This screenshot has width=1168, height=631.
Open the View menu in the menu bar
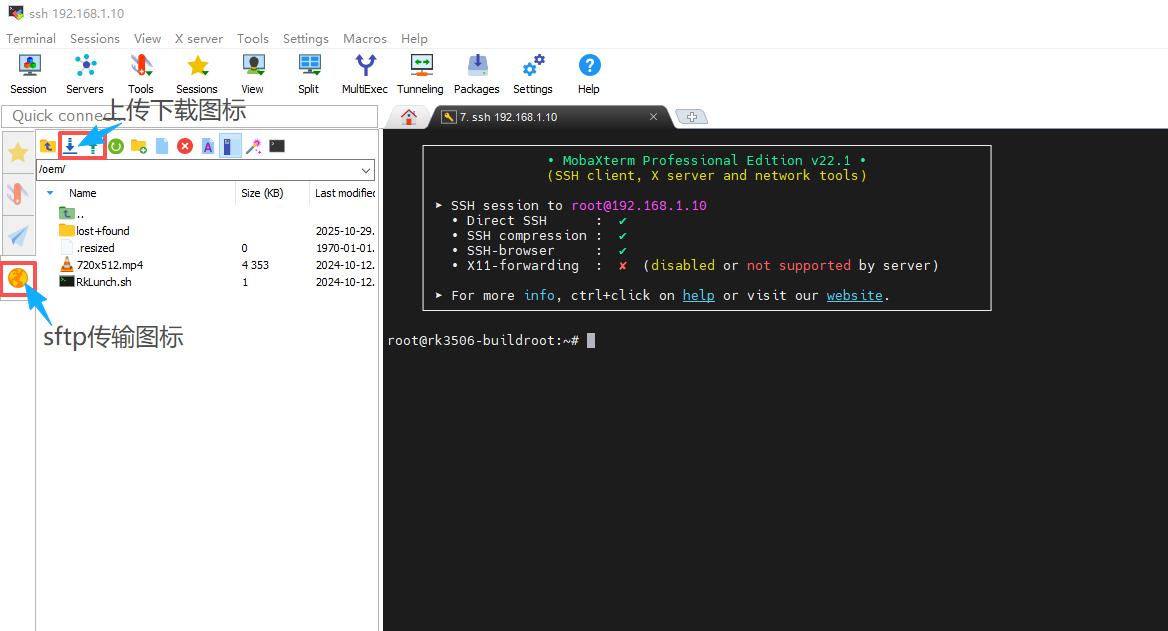[x=147, y=39]
